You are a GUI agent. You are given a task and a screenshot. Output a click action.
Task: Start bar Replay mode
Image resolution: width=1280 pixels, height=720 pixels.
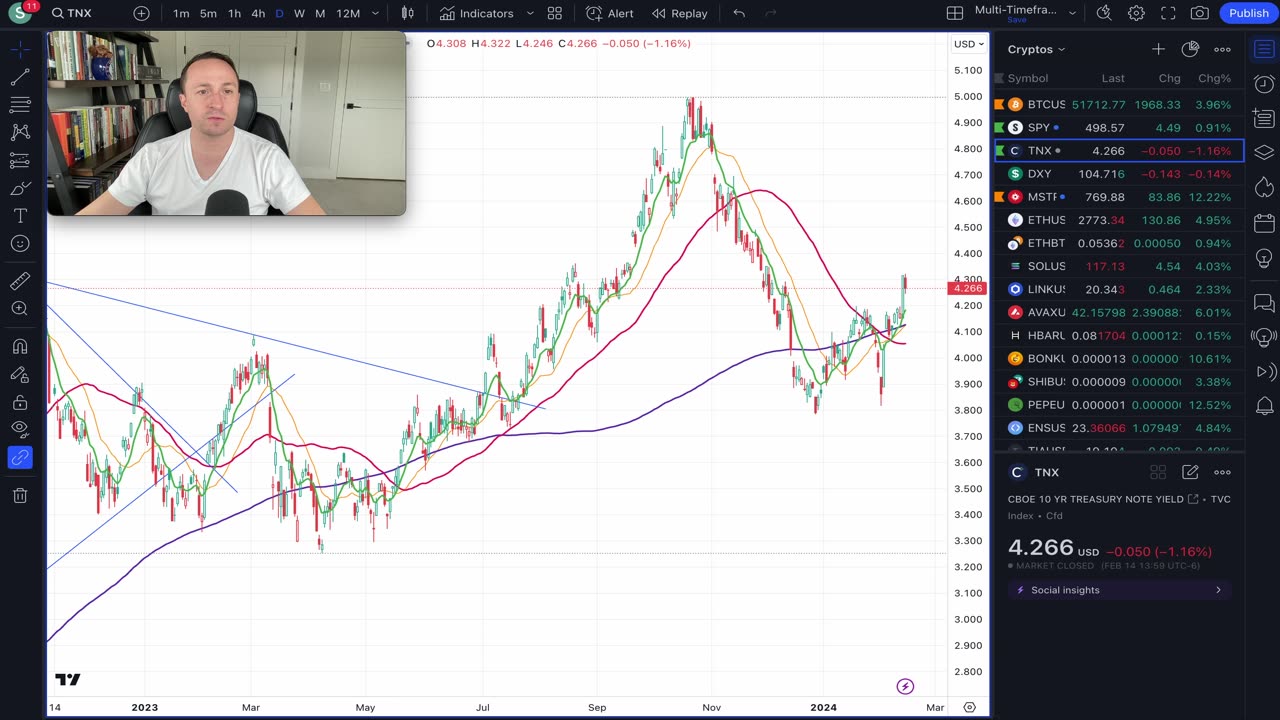(x=680, y=13)
